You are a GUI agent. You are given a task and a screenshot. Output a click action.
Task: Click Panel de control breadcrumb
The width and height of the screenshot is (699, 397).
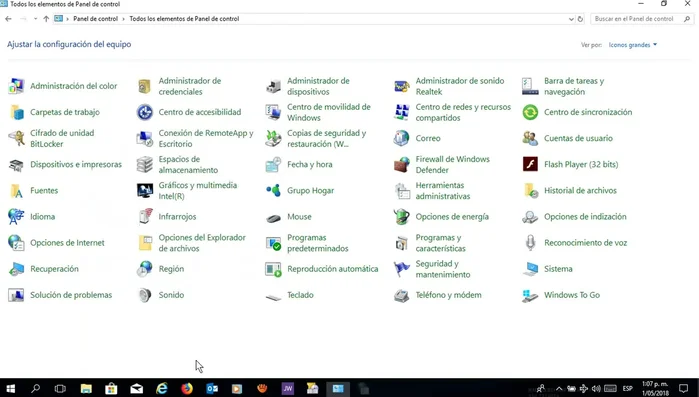95,19
